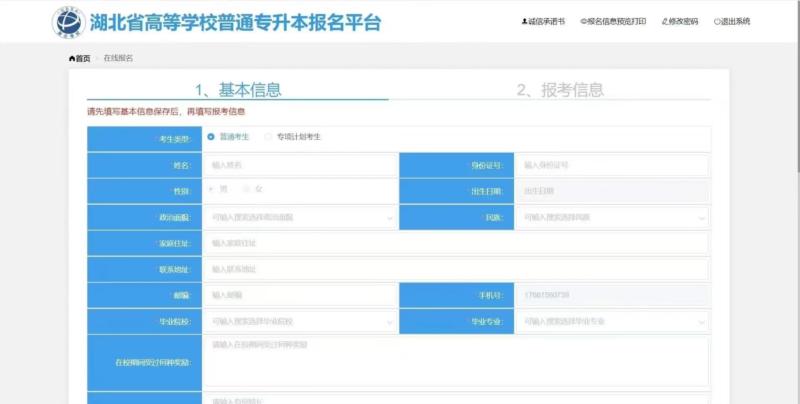This screenshot has height=404, width=800.
Task: Focus the 联系地址 input field
Action: pyautogui.click(x=456, y=269)
